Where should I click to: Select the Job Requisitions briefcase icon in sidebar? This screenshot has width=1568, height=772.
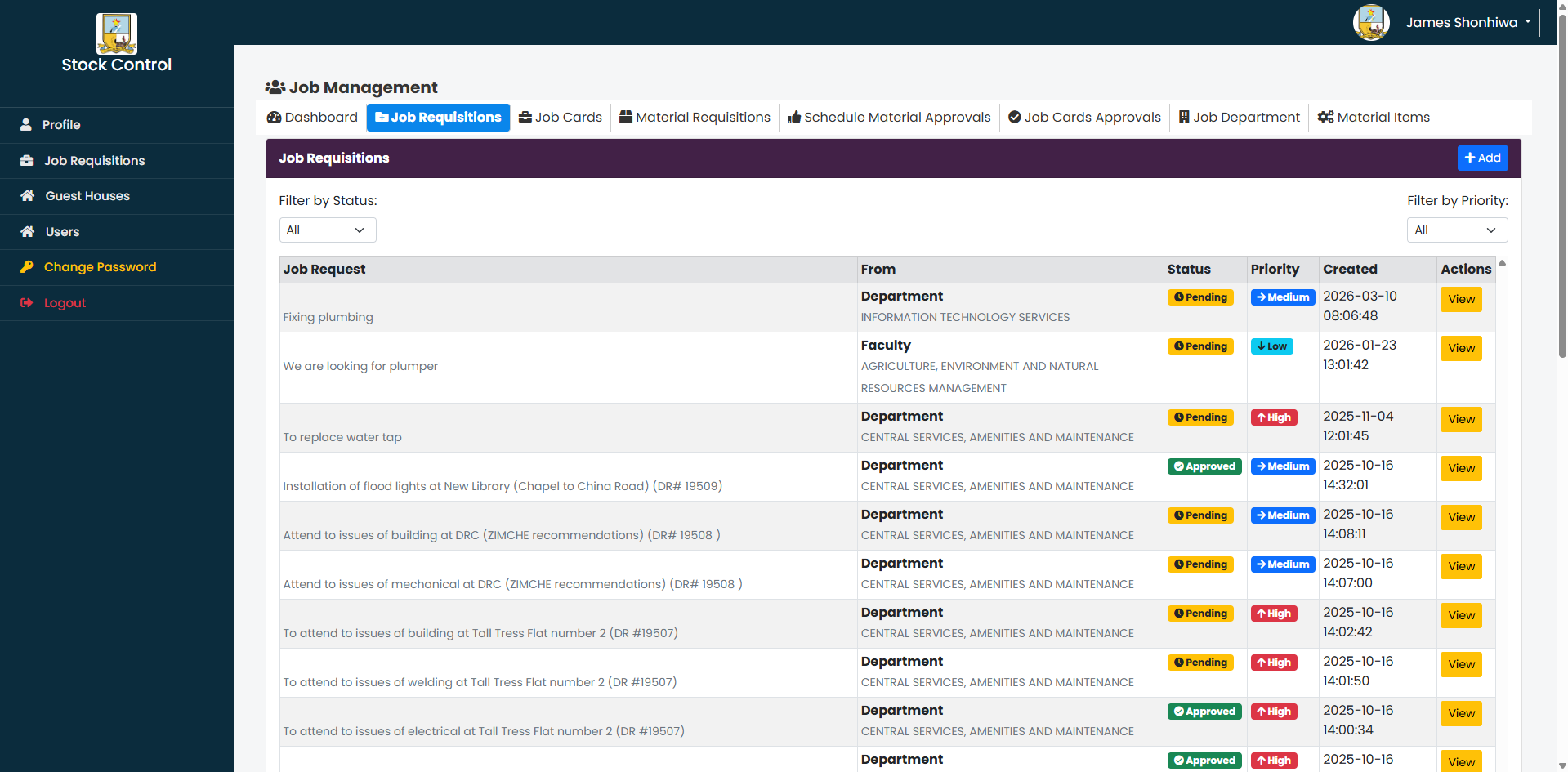25,160
